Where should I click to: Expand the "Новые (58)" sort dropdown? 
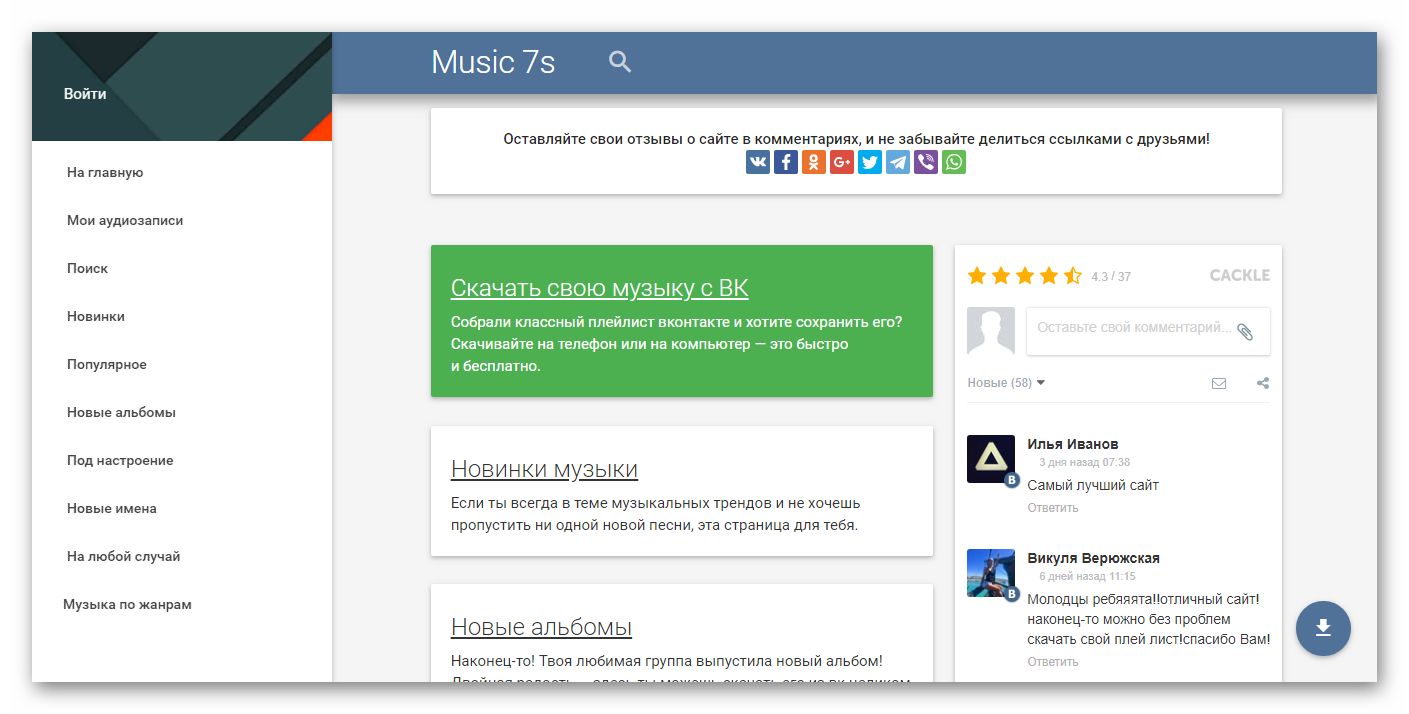click(1006, 383)
